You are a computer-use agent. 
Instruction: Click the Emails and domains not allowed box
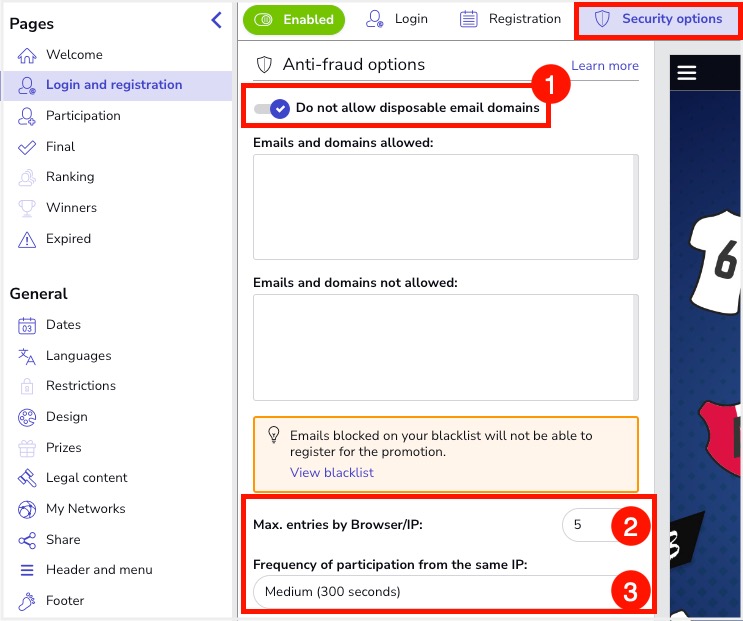click(x=445, y=347)
